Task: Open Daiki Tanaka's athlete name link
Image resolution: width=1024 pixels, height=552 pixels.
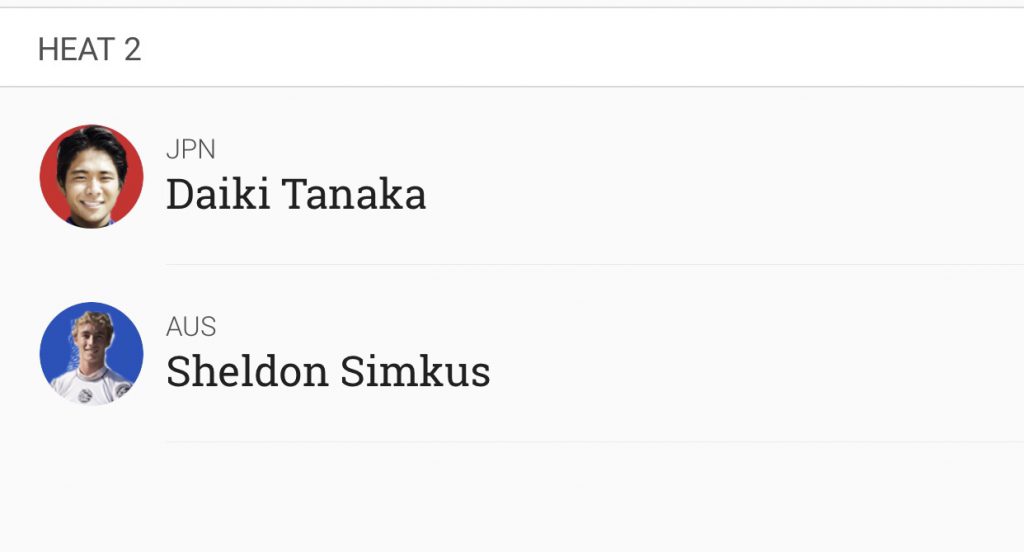Action: point(296,194)
